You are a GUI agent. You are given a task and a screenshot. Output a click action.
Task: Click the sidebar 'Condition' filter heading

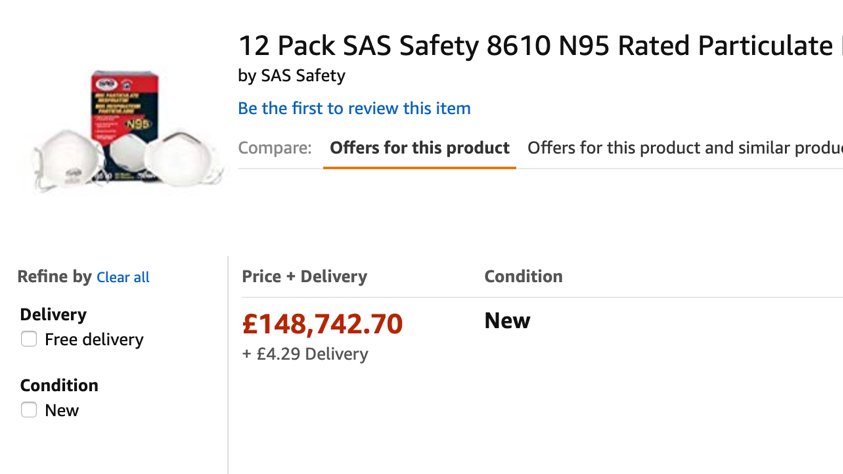coord(59,385)
